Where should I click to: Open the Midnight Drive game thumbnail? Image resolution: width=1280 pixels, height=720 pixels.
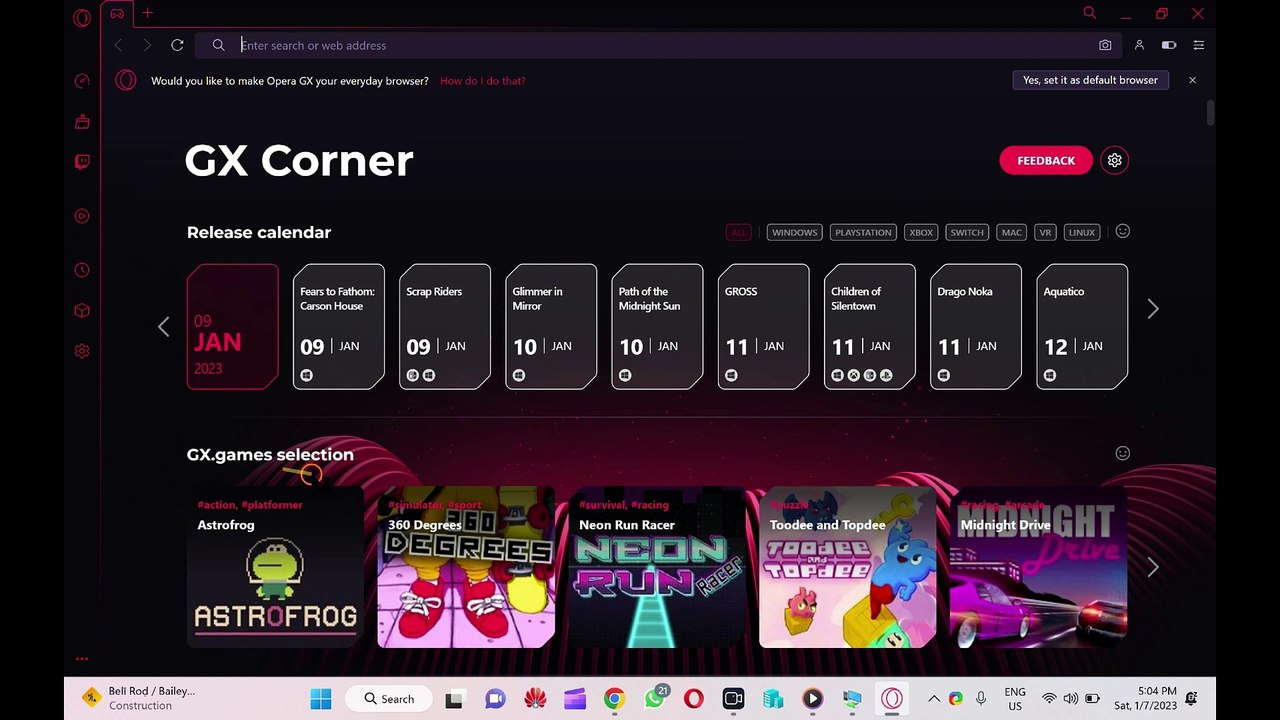[x=1039, y=567]
